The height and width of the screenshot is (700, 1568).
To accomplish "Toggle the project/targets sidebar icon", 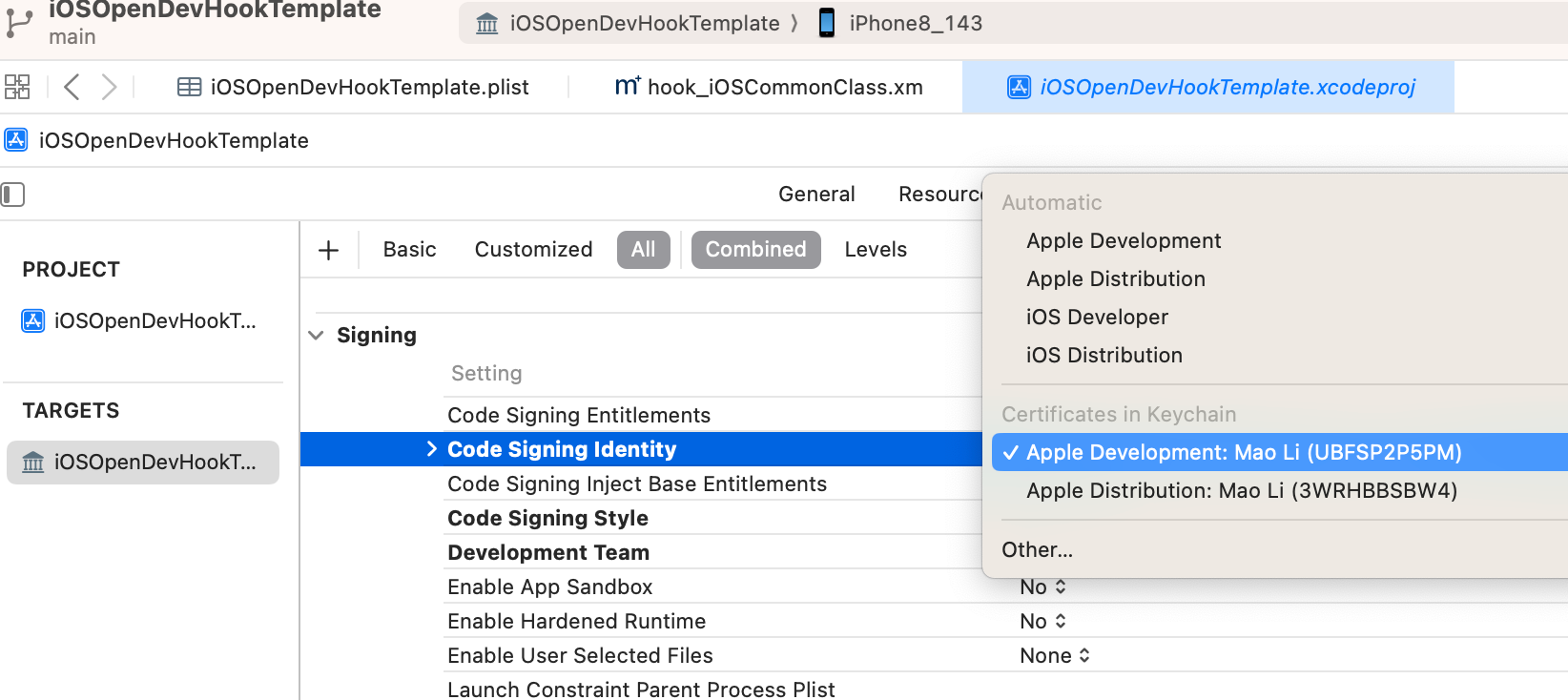I will click(12, 195).
